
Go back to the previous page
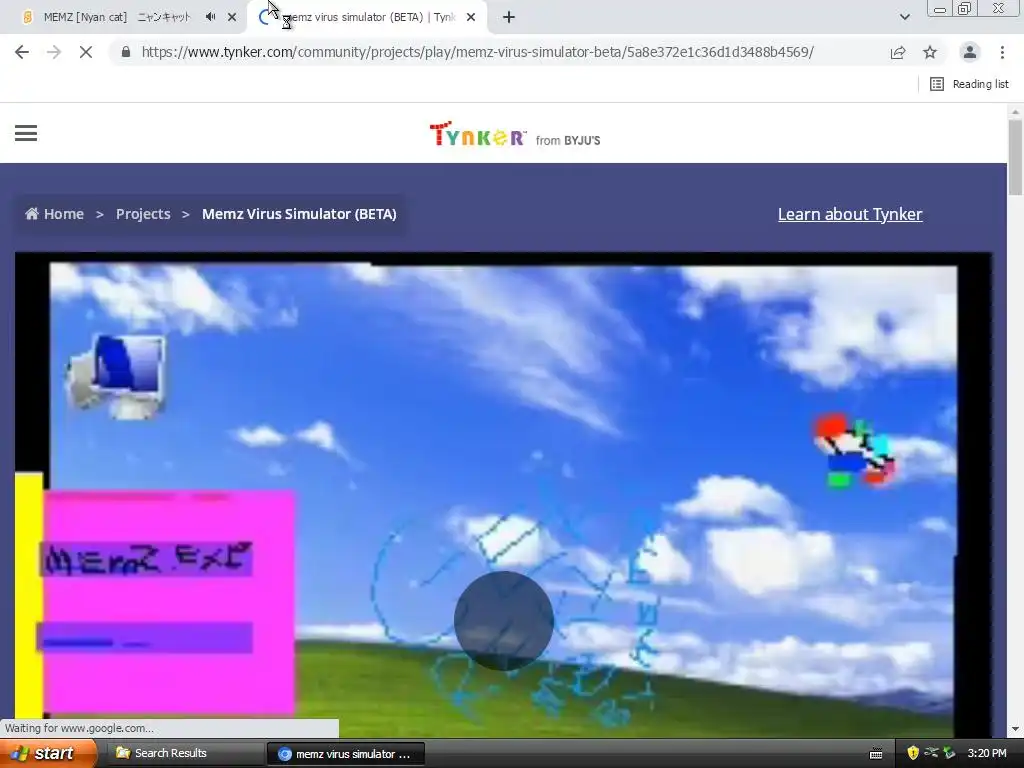pos(22,52)
